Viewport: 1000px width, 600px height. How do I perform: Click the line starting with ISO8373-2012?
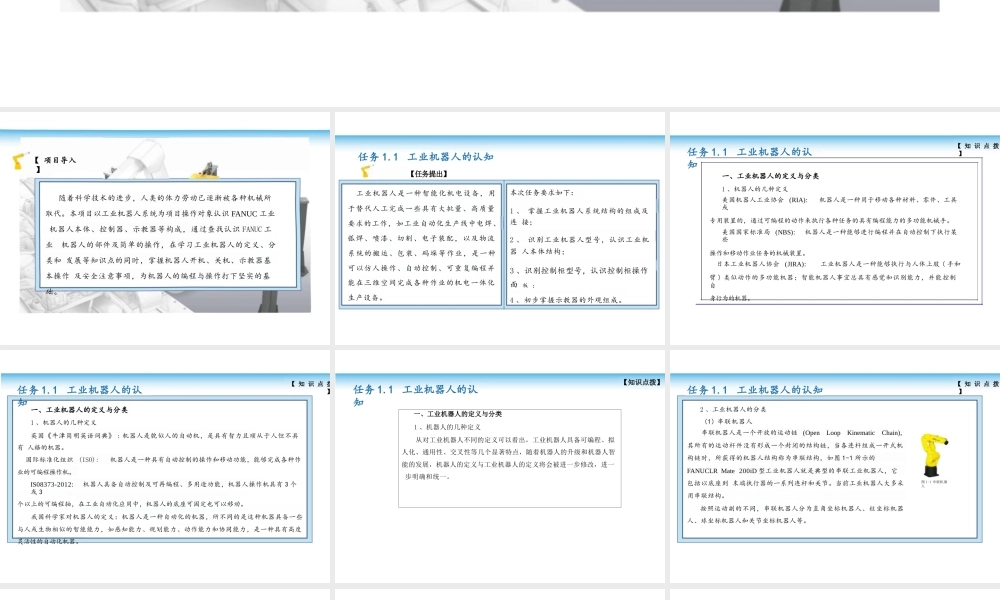163,484
